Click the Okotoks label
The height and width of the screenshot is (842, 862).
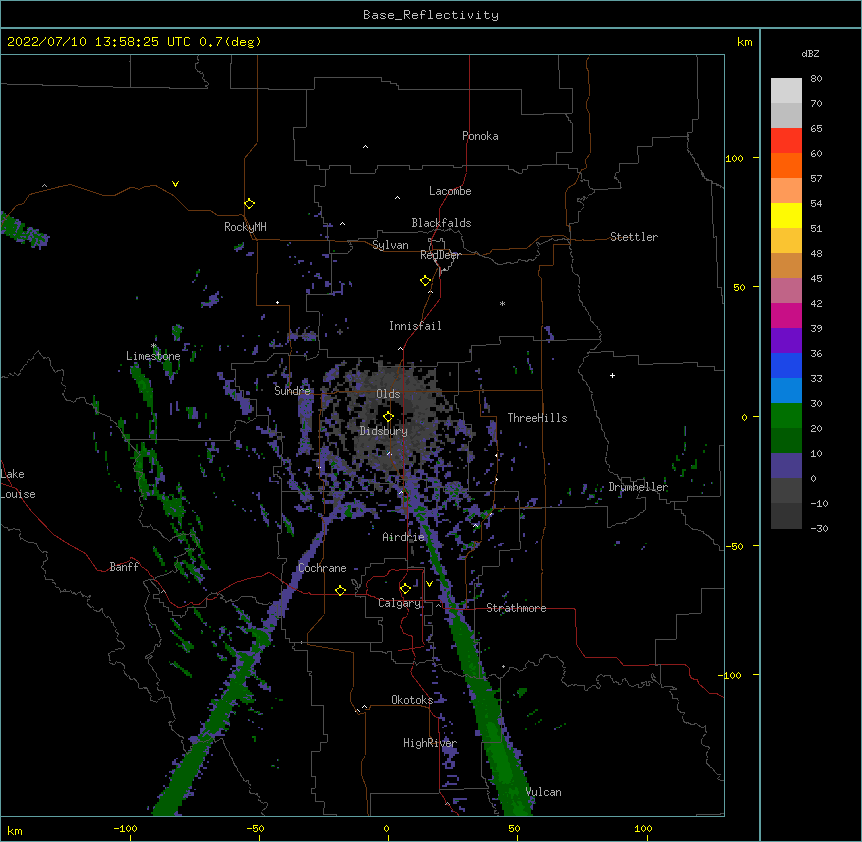[x=412, y=700]
